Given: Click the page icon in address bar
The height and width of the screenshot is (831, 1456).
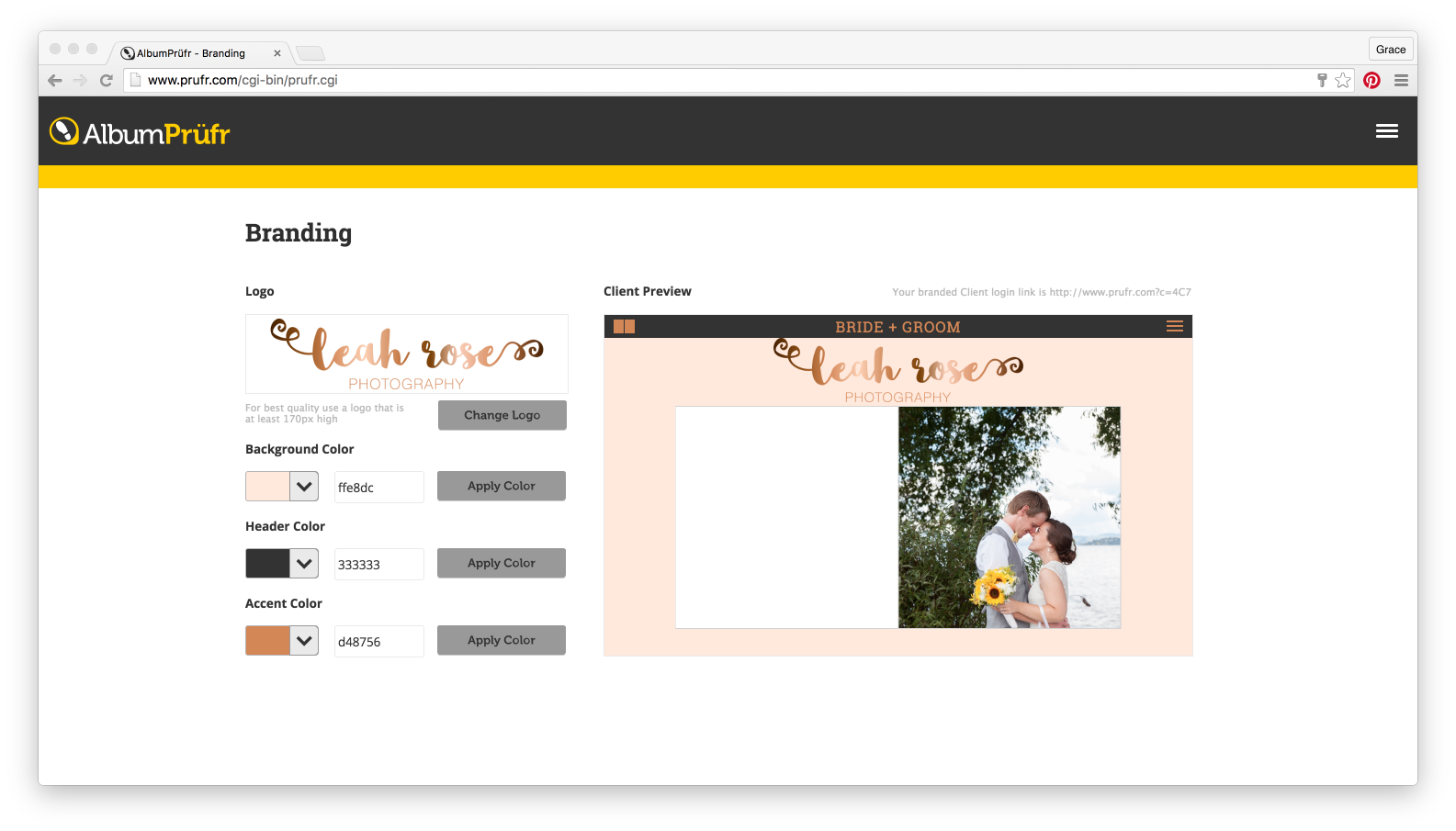Looking at the screenshot, I should pos(136,80).
